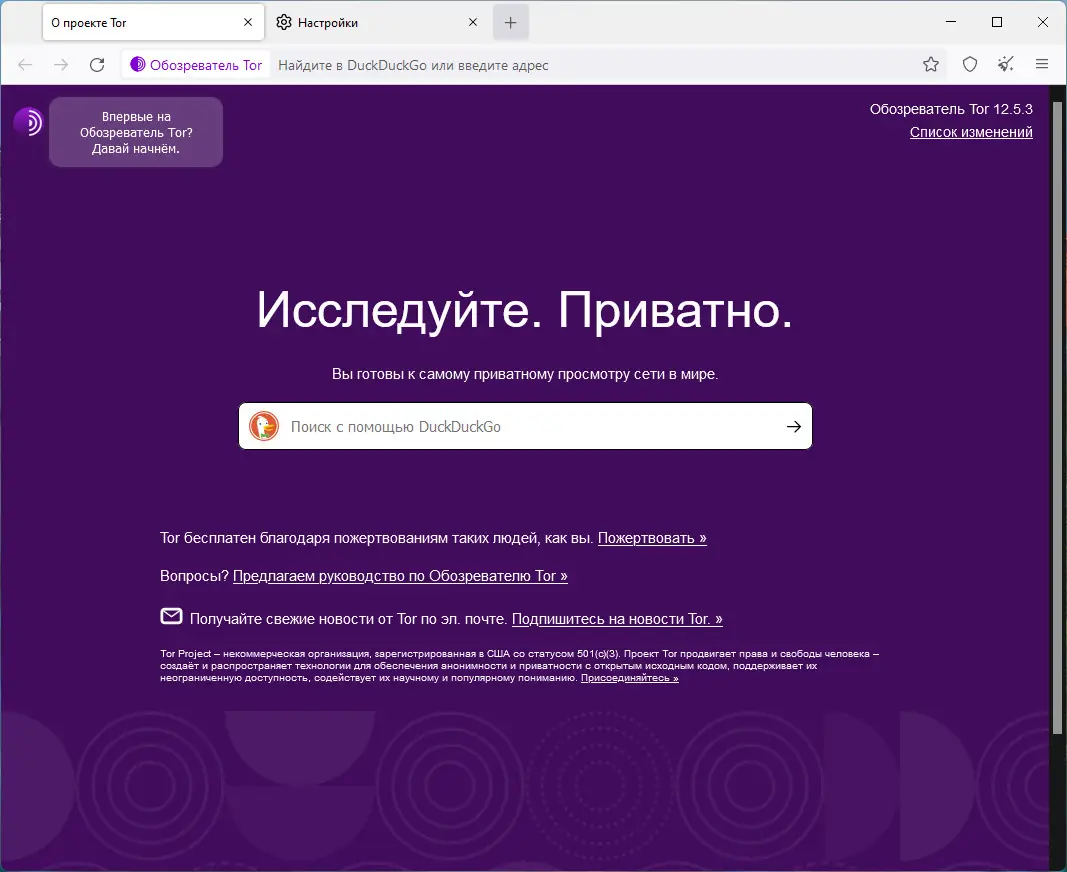Click the Подпишитесь на новости Tor link

(617, 619)
